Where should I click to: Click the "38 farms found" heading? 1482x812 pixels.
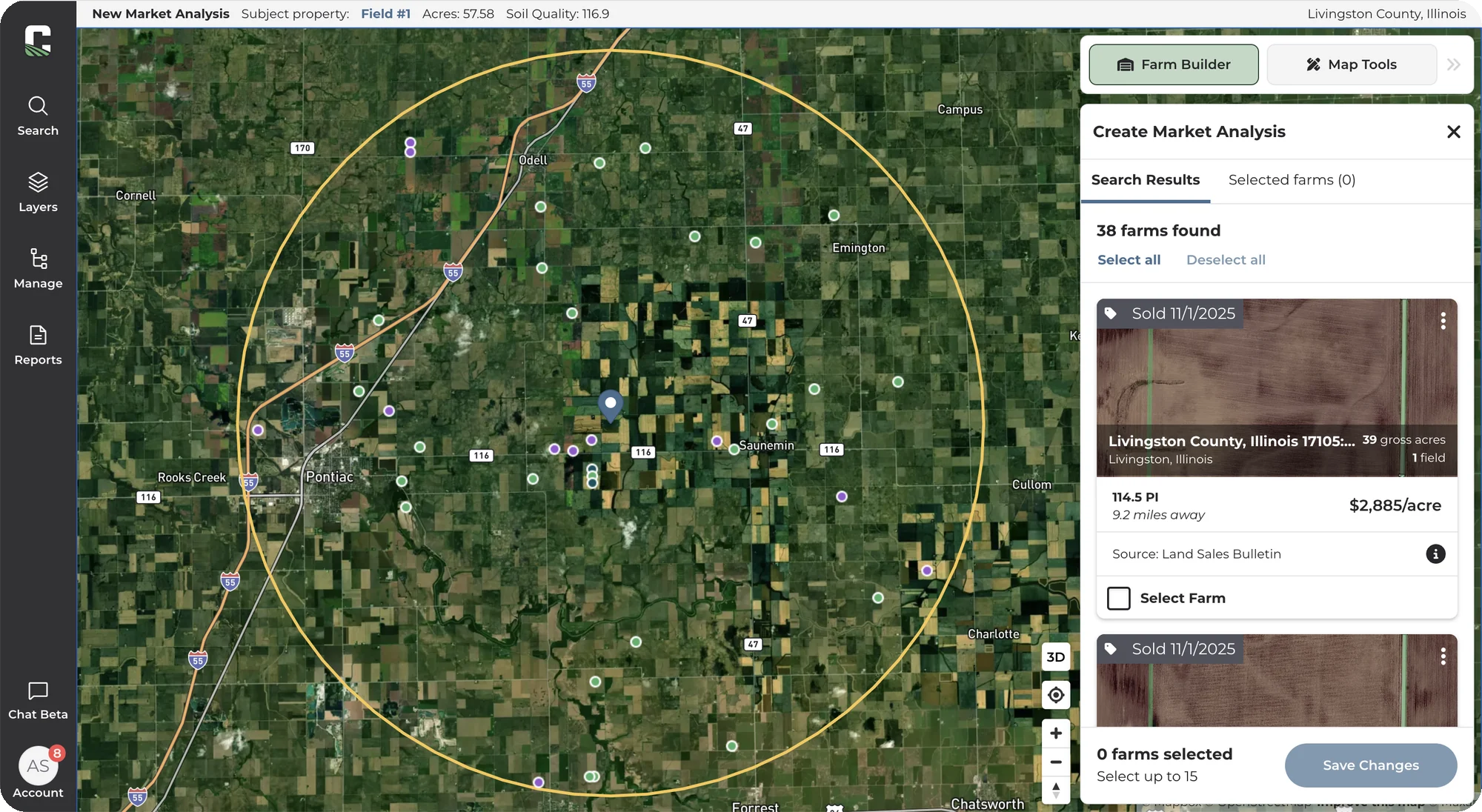(1158, 230)
